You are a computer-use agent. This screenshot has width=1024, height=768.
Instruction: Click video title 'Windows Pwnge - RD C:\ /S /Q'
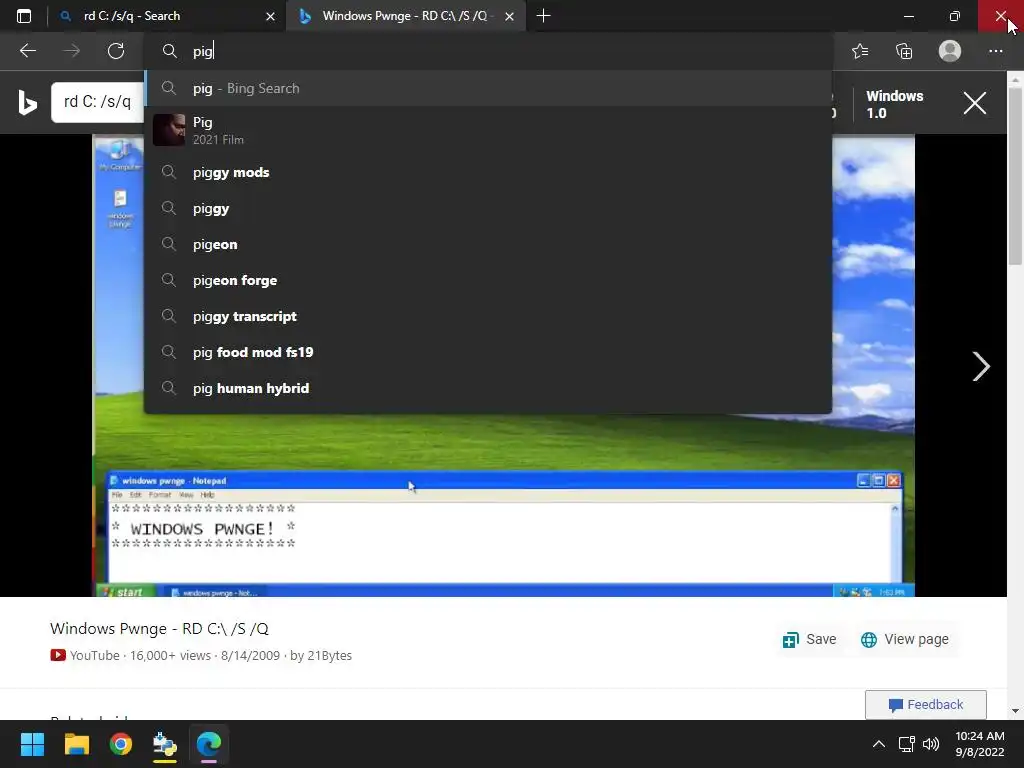[159, 628]
